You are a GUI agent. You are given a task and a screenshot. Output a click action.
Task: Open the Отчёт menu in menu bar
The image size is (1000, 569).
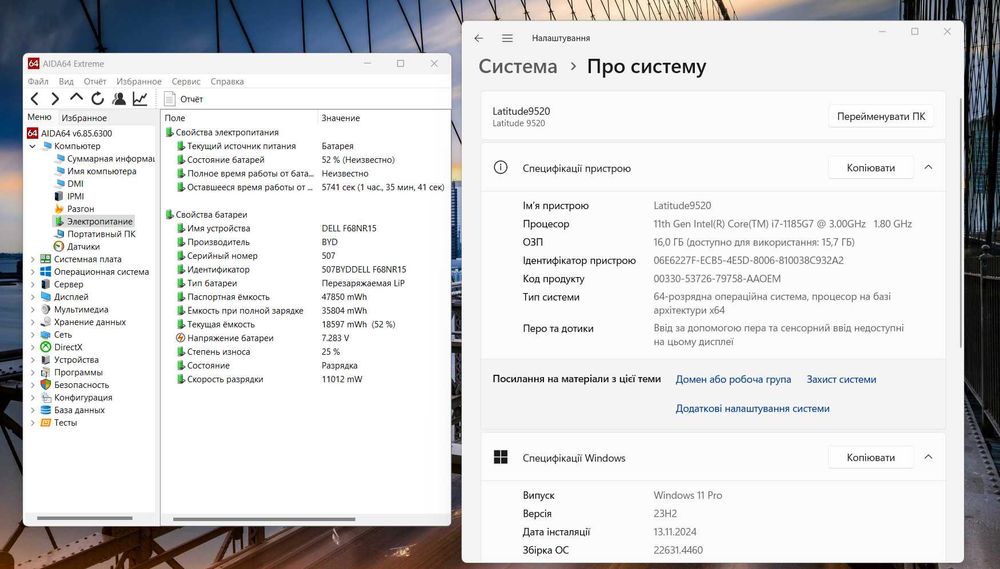coord(95,82)
